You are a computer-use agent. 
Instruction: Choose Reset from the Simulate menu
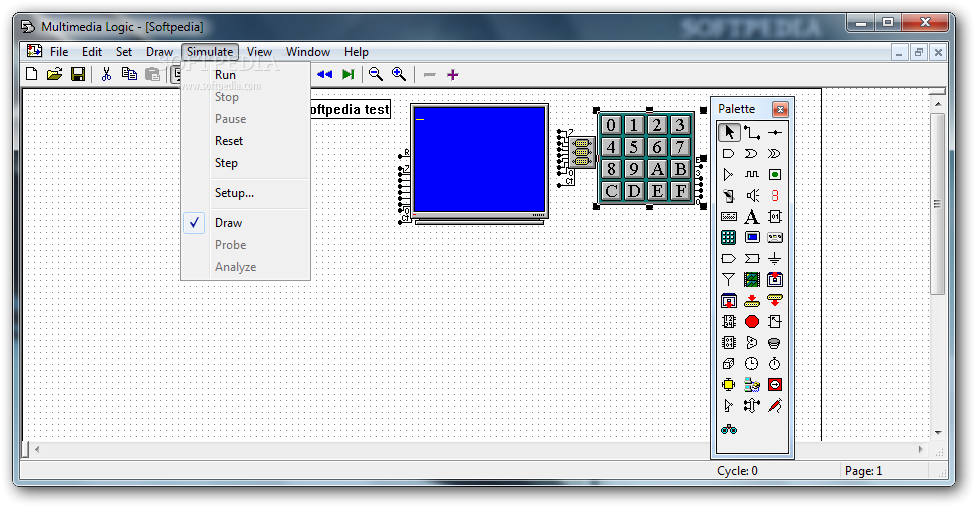tap(246, 141)
